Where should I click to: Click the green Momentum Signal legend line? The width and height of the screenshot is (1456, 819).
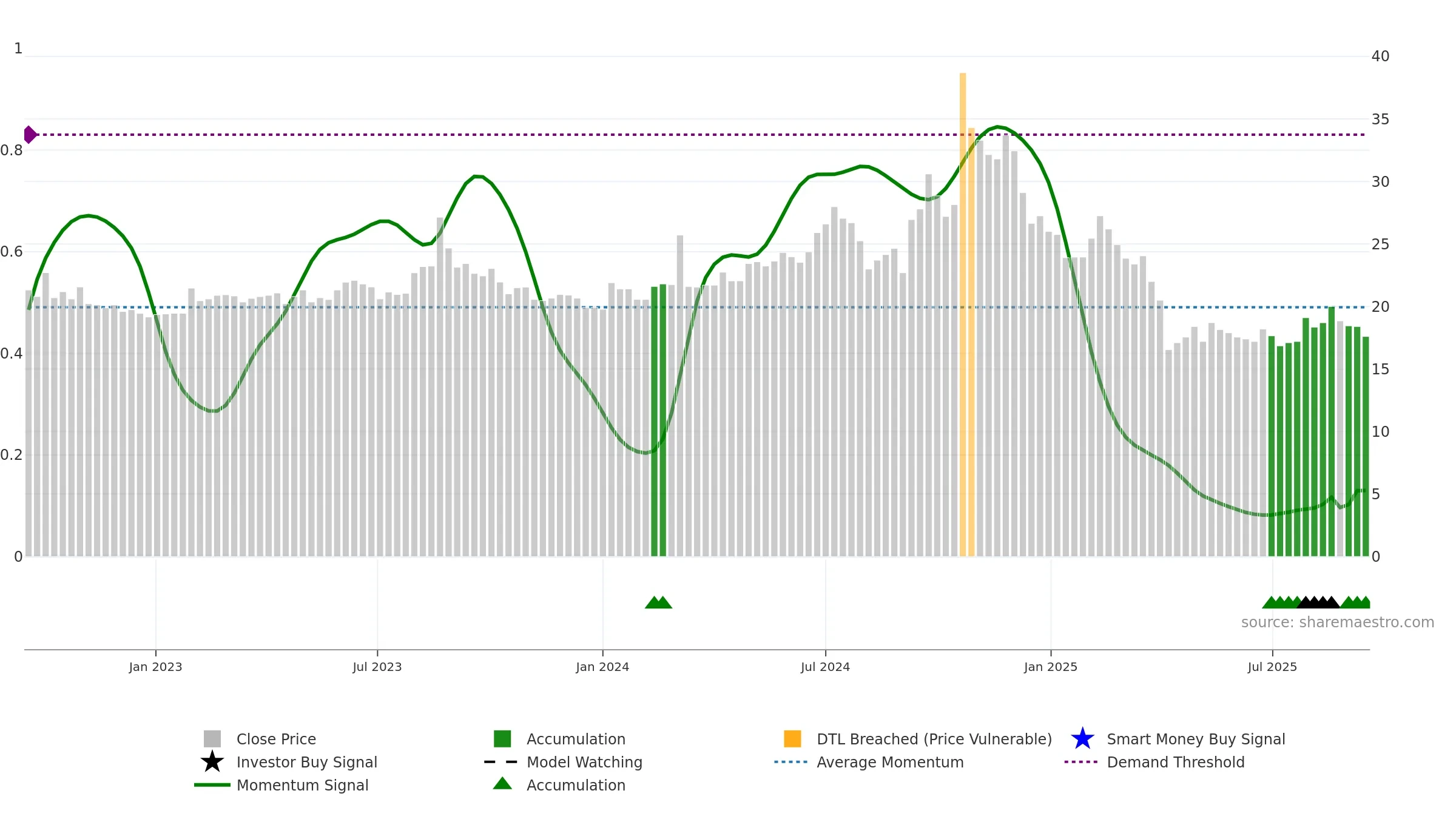coord(212,785)
